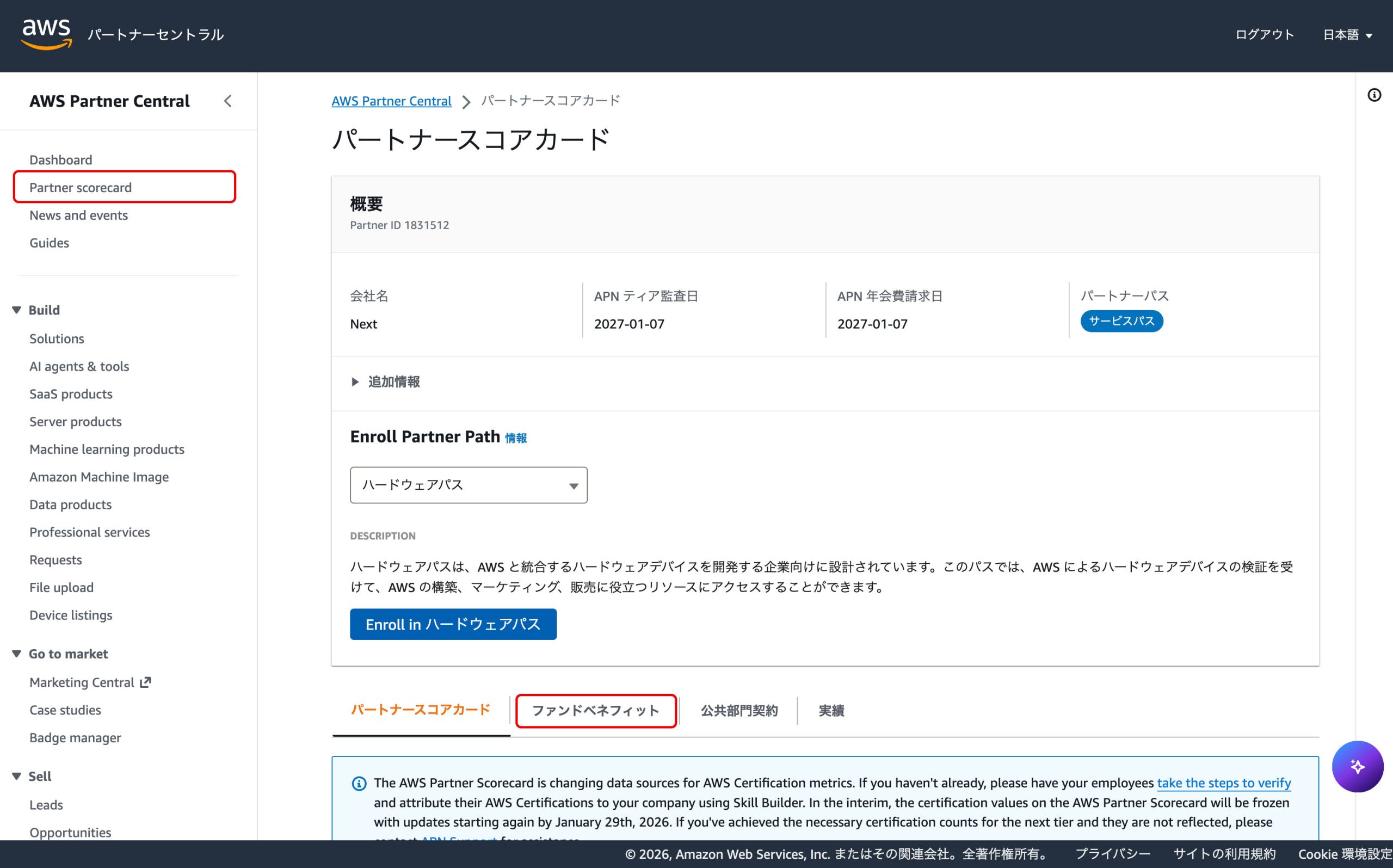
Task: Collapse the Sell section triangle
Action: [x=17, y=776]
